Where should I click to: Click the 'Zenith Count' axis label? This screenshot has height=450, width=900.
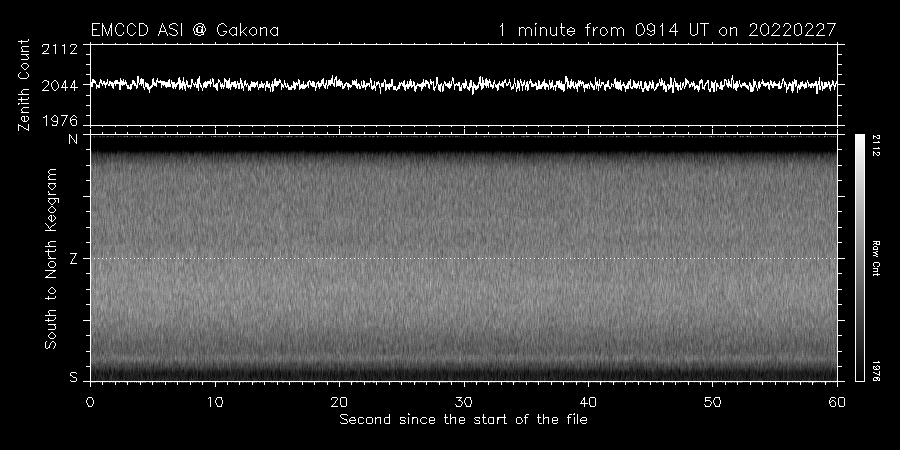click(24, 85)
